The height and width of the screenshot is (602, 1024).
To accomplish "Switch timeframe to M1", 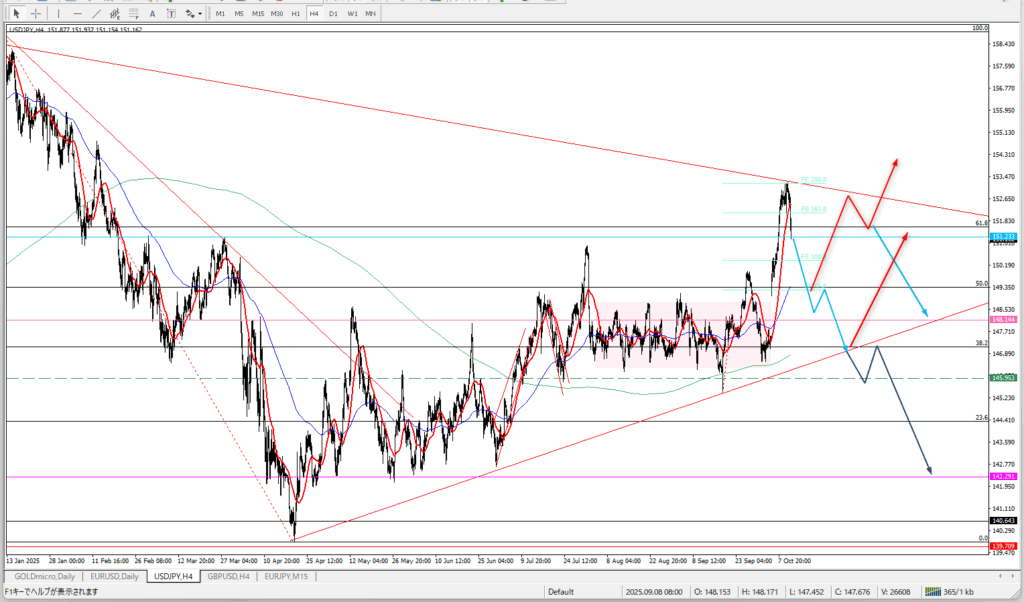I will point(220,14).
